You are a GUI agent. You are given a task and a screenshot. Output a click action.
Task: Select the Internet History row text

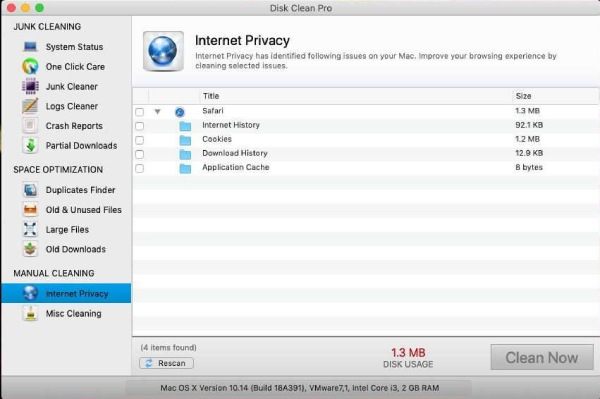click(x=231, y=125)
